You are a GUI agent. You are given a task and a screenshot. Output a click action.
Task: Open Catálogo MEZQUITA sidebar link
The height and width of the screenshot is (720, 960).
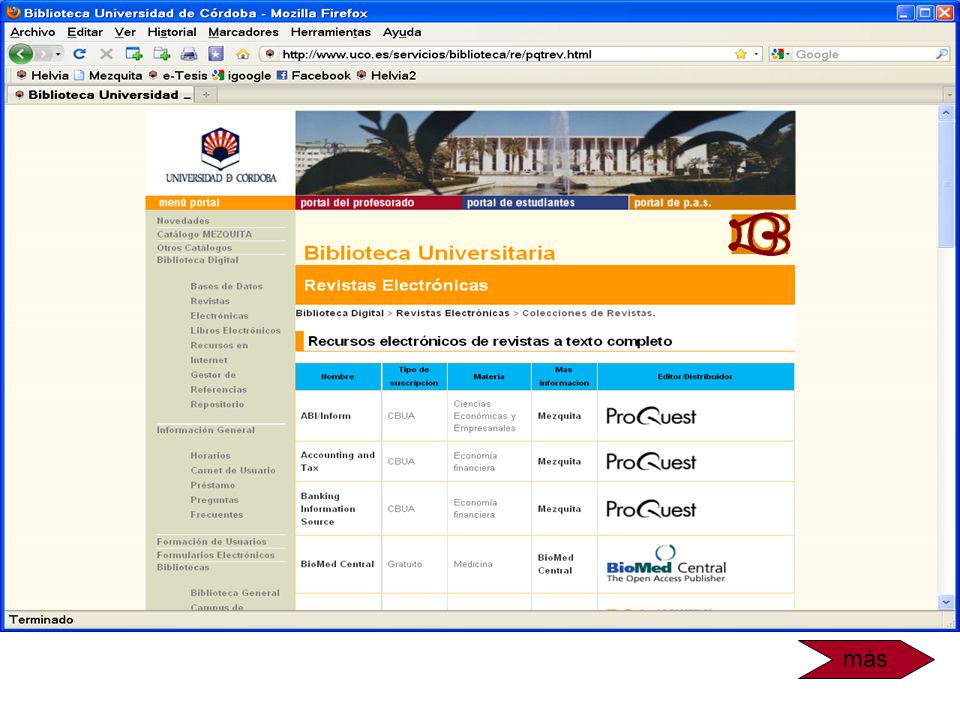click(204, 234)
